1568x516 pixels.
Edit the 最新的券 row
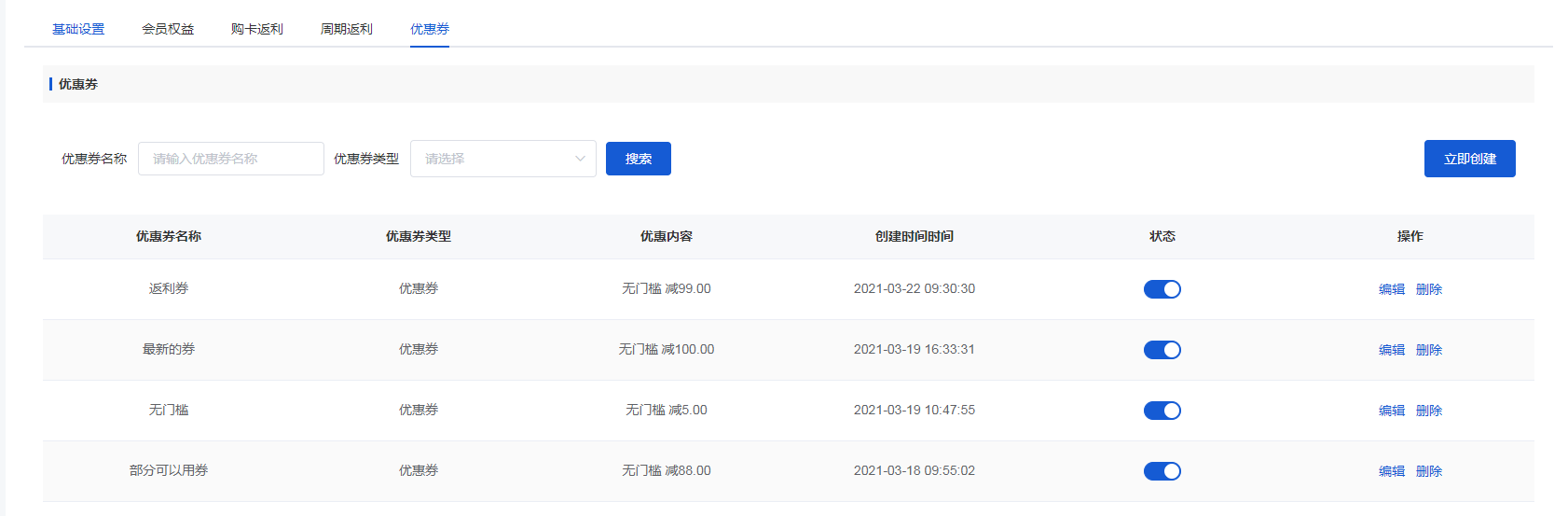(1392, 350)
